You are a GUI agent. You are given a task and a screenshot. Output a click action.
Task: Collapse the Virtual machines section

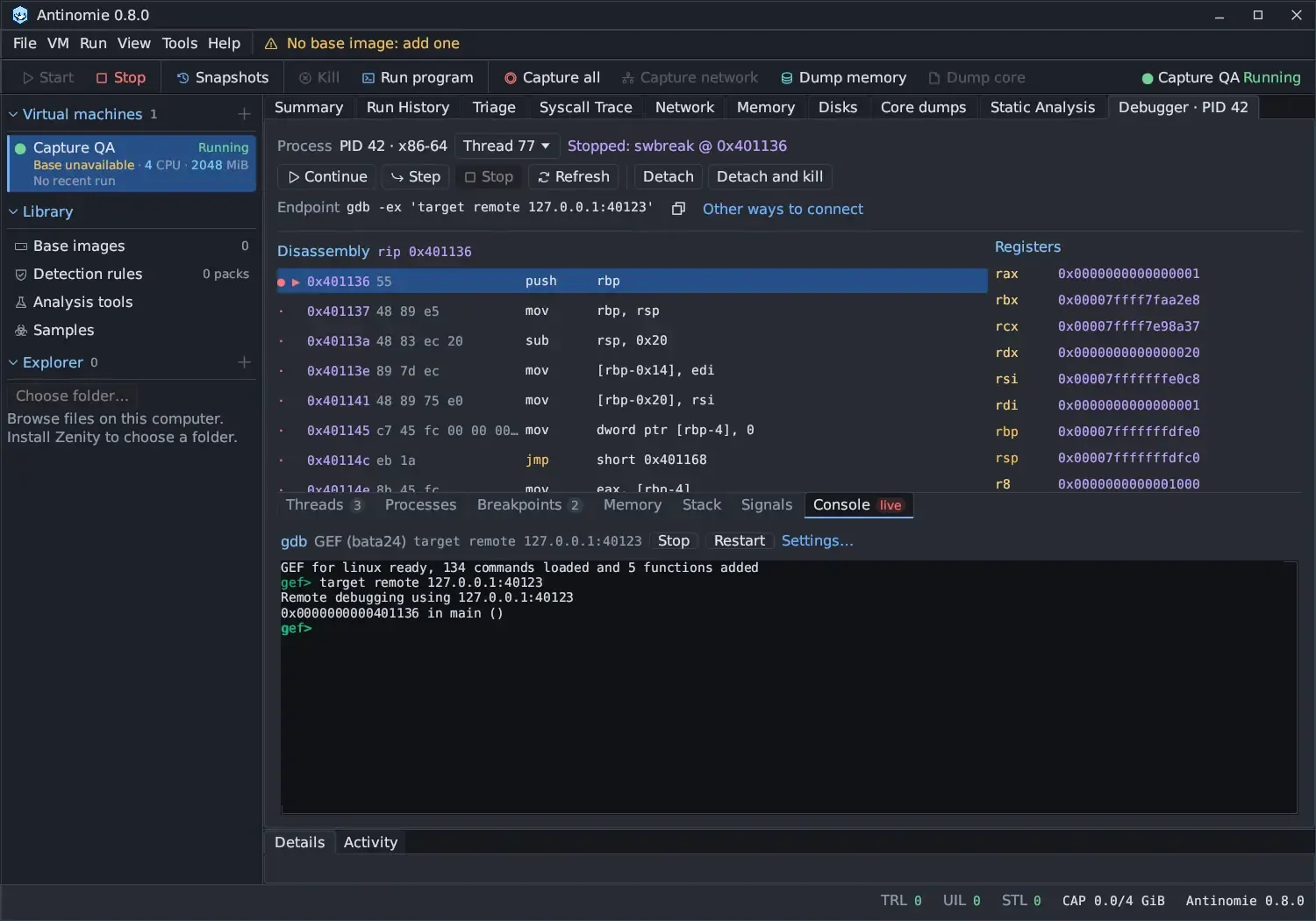coord(13,114)
